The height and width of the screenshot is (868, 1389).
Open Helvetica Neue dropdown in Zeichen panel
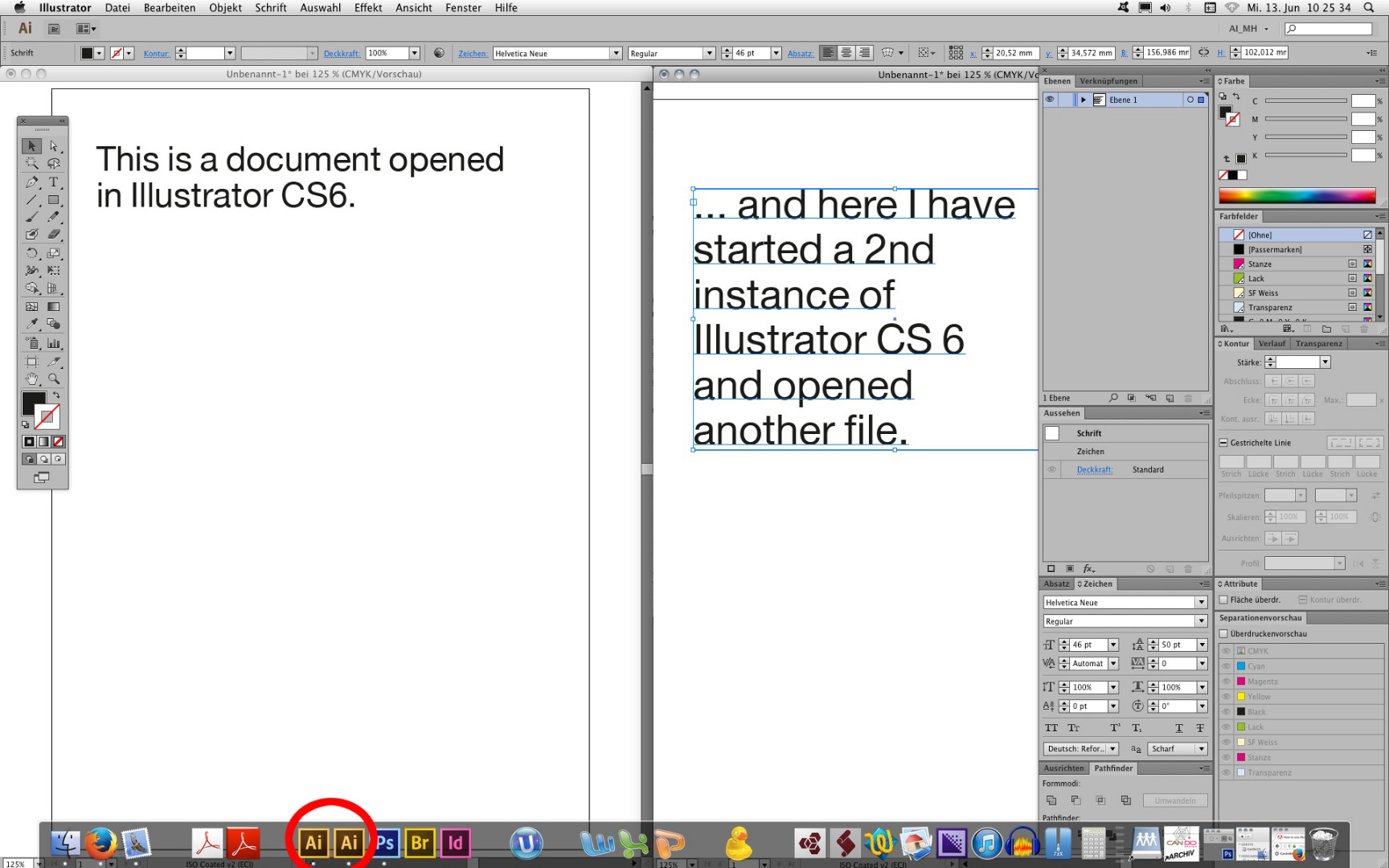coord(1201,603)
